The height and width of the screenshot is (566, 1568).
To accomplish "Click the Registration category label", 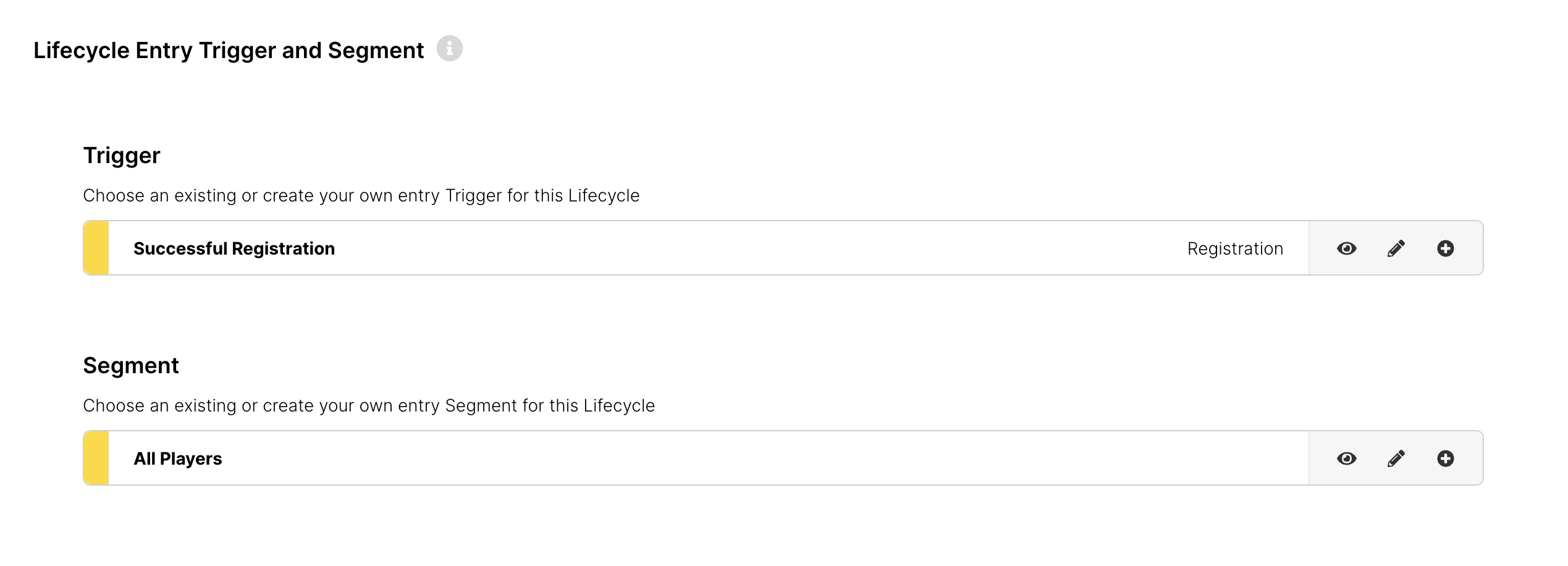I will 1235,248.
